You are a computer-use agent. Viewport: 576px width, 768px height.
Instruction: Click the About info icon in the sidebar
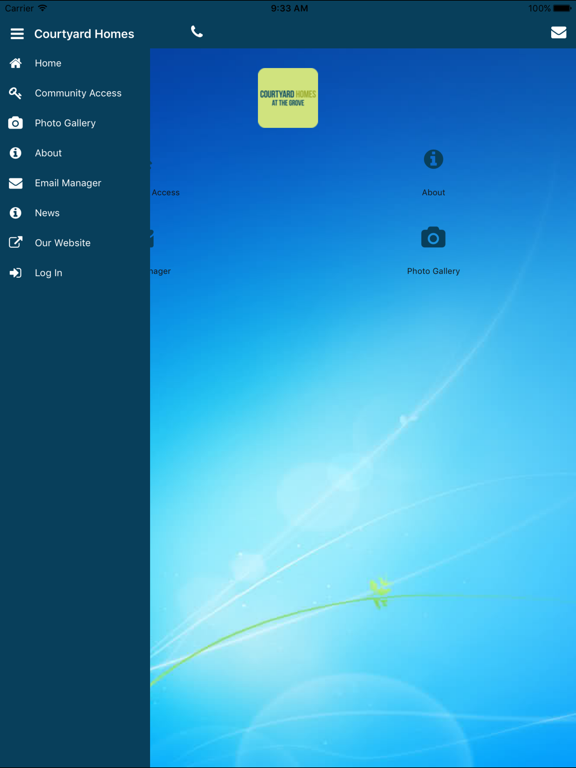coord(16,153)
